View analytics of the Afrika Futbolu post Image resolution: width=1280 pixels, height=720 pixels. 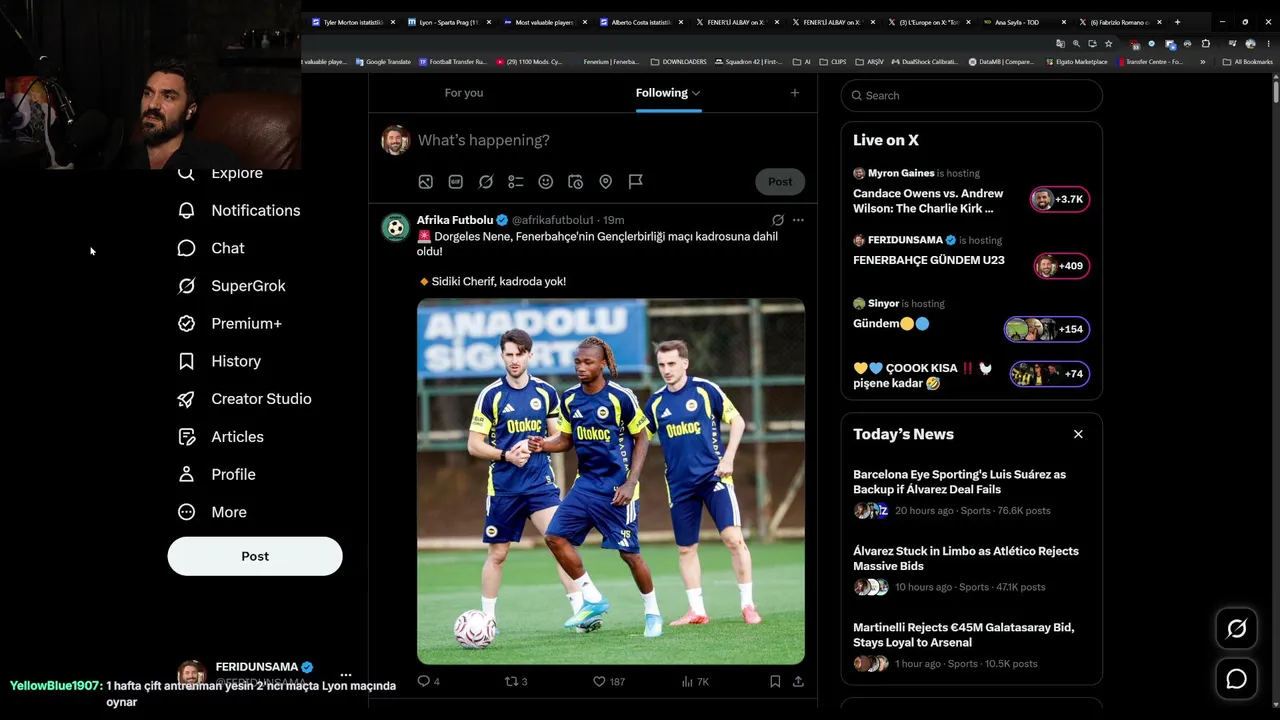click(695, 682)
